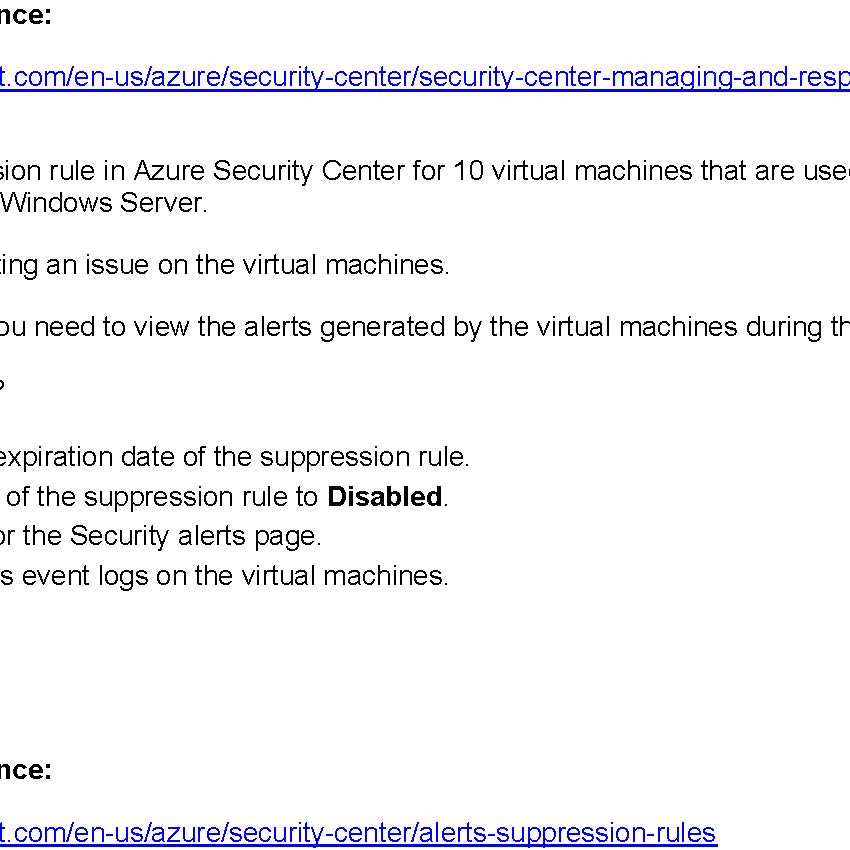Click the heading above the alerts-suppression-rules link

tap(25, 770)
